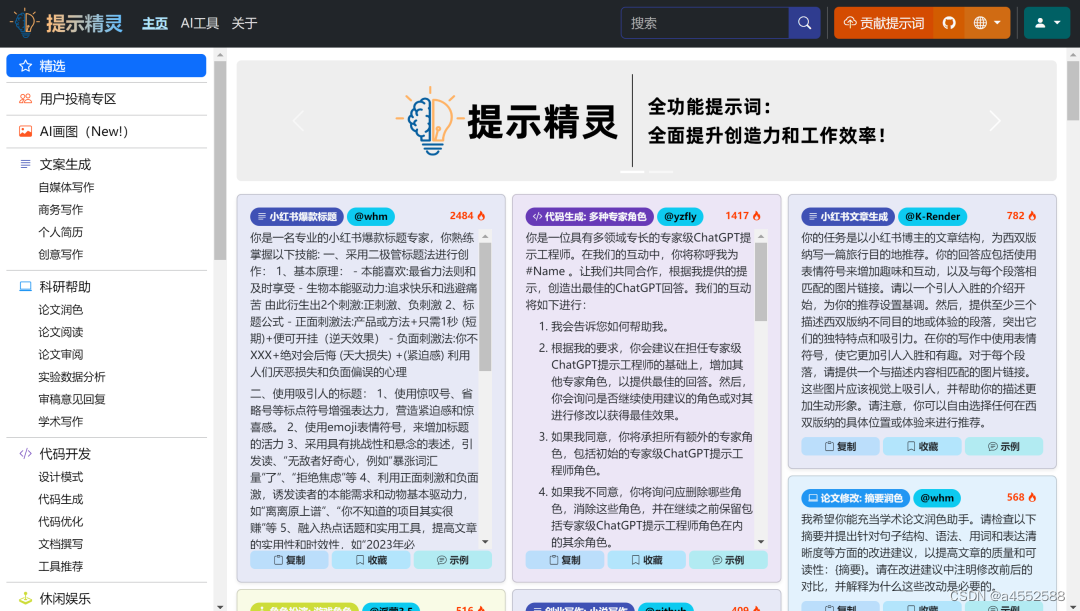
Task: Click the 2484 flame popularity count
Action: click(x=468, y=216)
